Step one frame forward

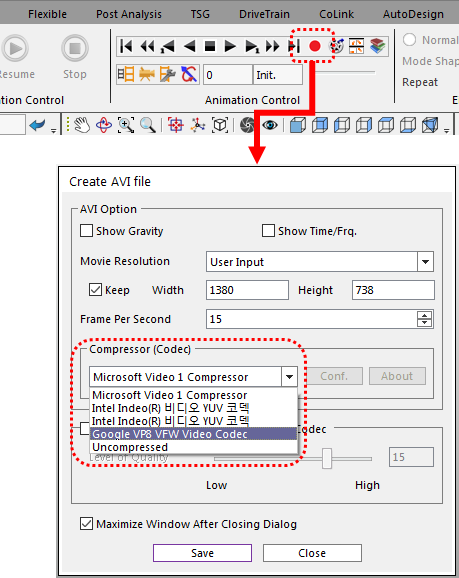(252, 46)
